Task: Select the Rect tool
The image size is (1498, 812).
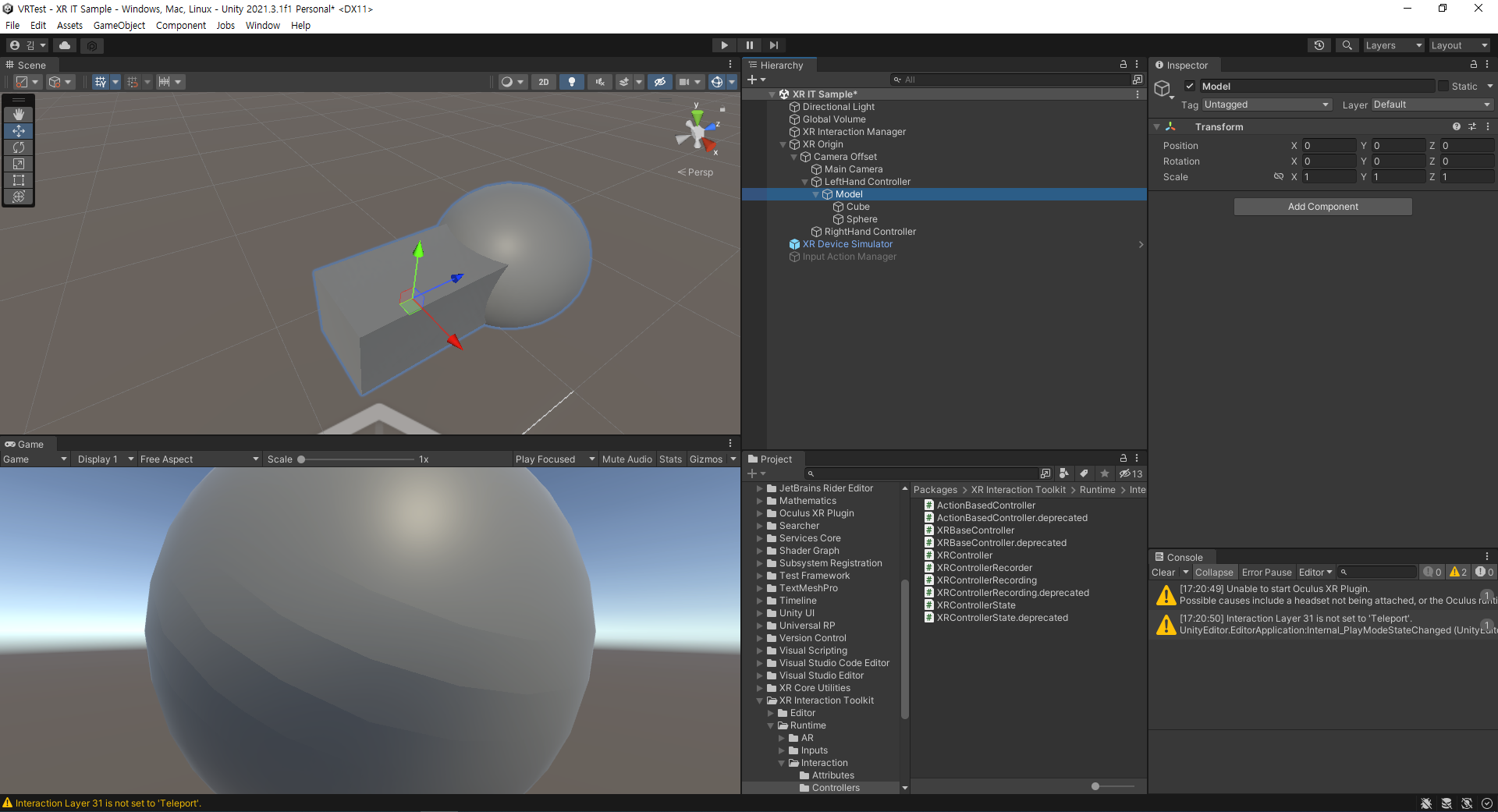Action: tap(19, 180)
